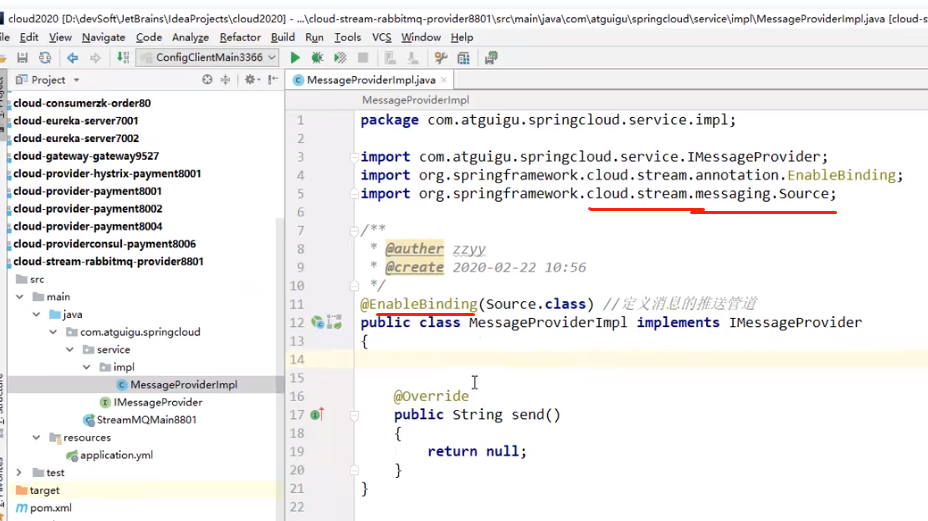The image size is (928, 521).
Task: Open the Refactor menu
Action: 240,37
